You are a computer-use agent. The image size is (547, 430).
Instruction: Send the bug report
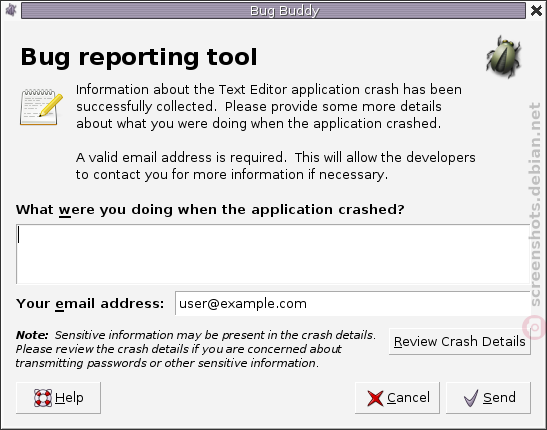point(488,398)
